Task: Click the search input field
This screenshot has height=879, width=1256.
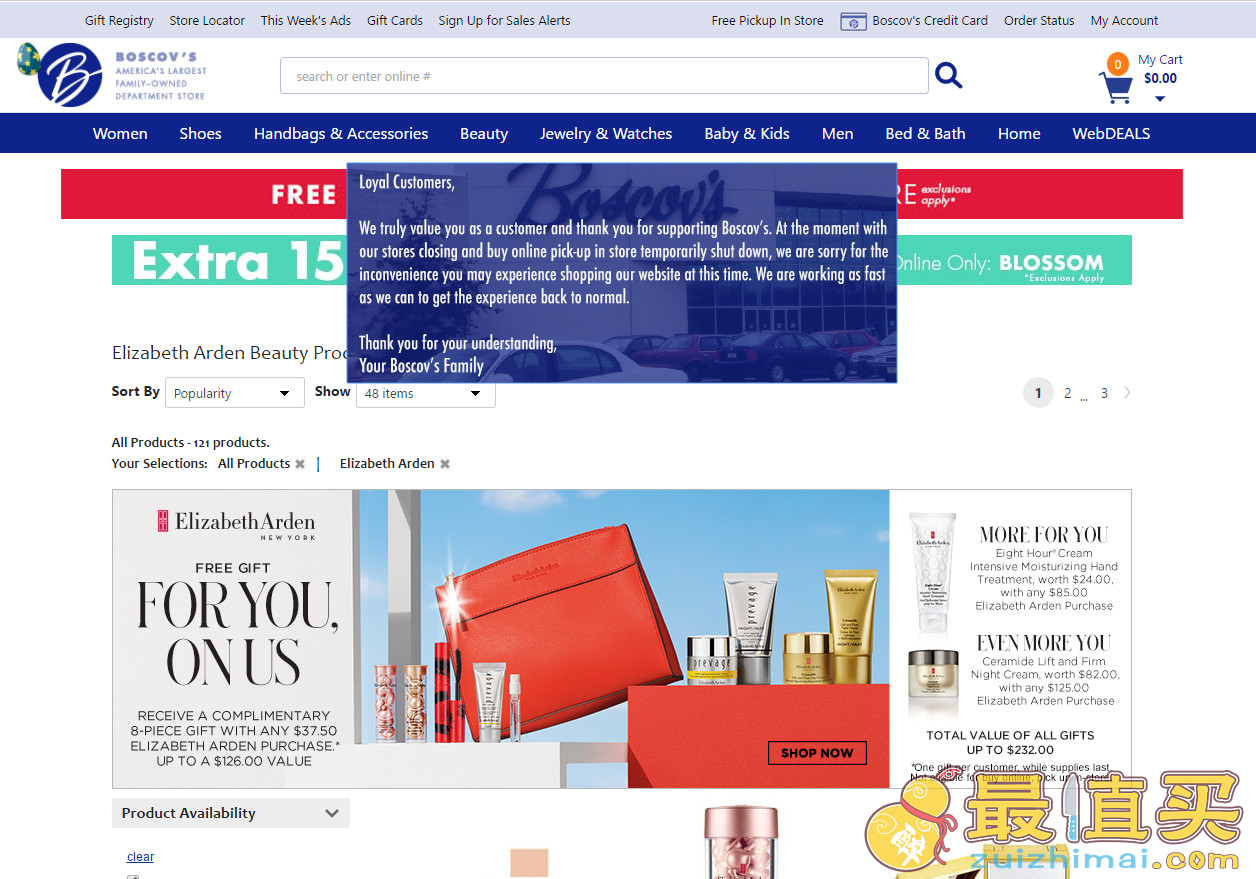Action: [x=604, y=76]
